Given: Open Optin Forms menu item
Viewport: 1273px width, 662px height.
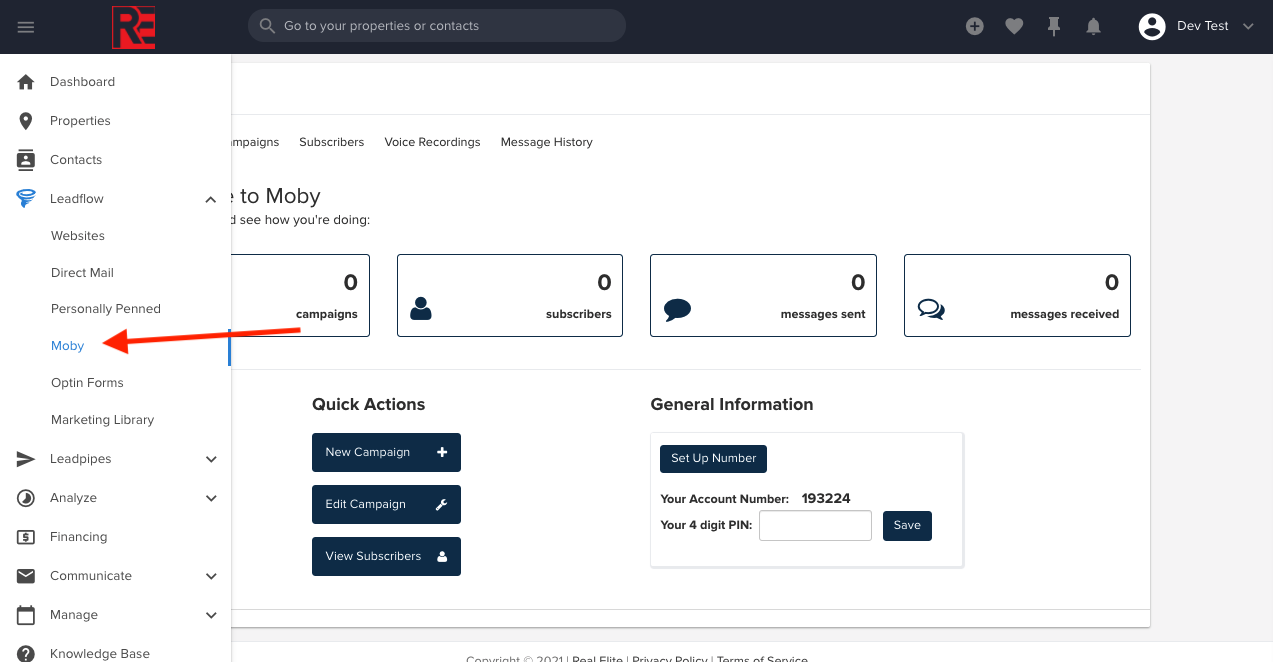Looking at the screenshot, I should point(87,383).
